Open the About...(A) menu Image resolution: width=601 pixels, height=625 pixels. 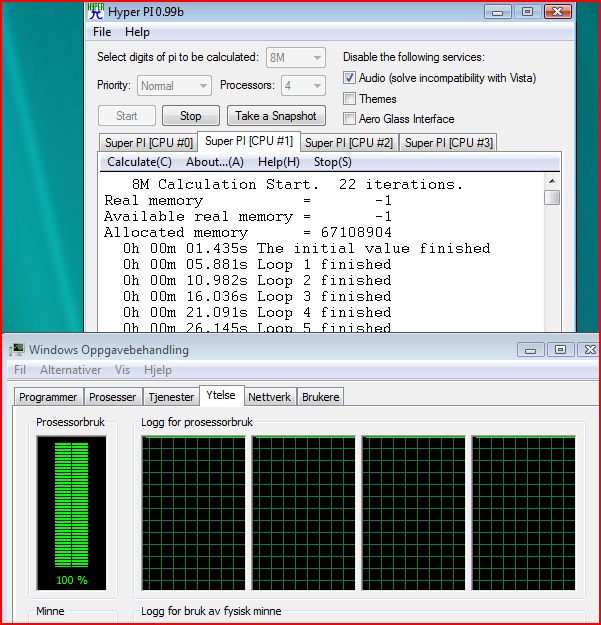215,162
